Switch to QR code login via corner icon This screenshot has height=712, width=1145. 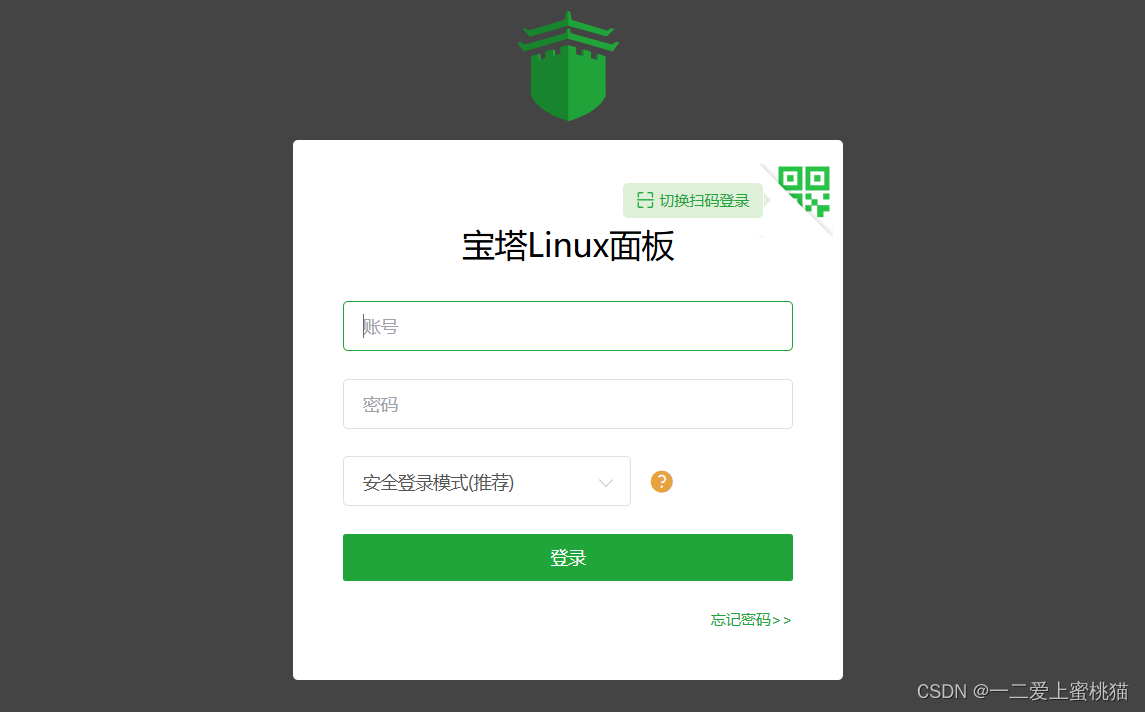(803, 191)
